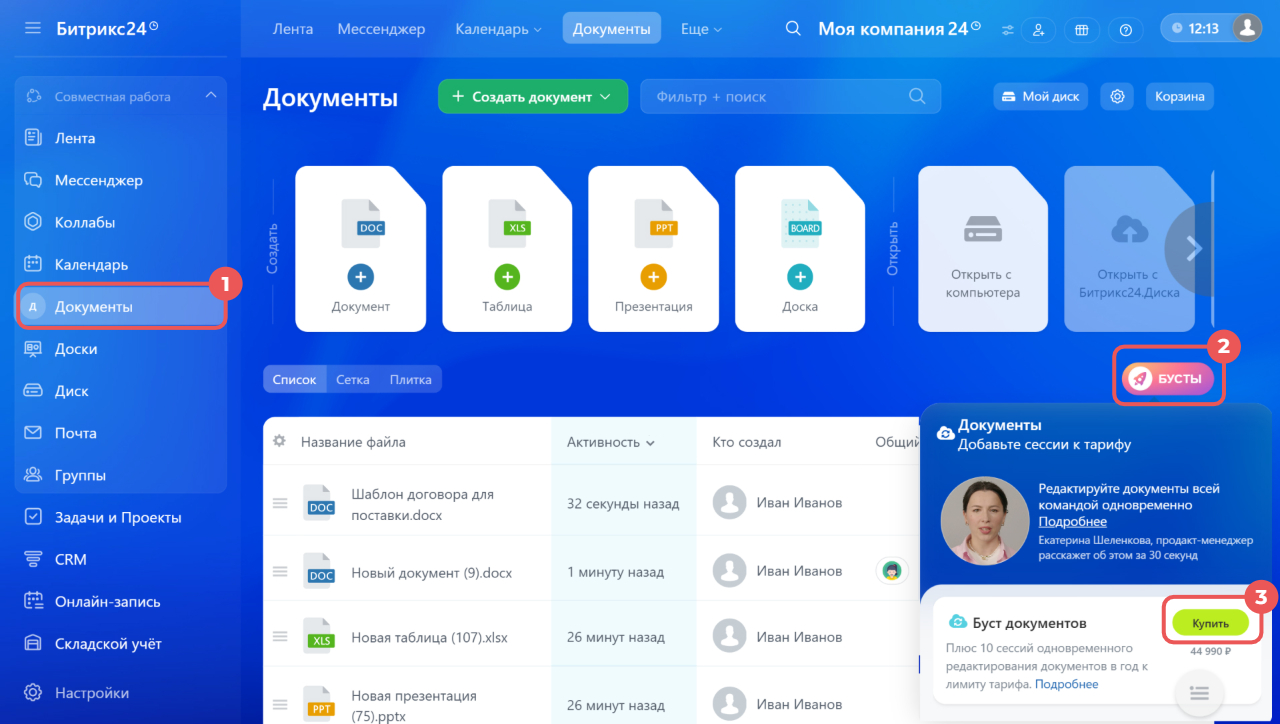Image resolution: width=1280 pixels, height=724 pixels.
Task: Switch file view to Сетка
Action: click(x=352, y=380)
